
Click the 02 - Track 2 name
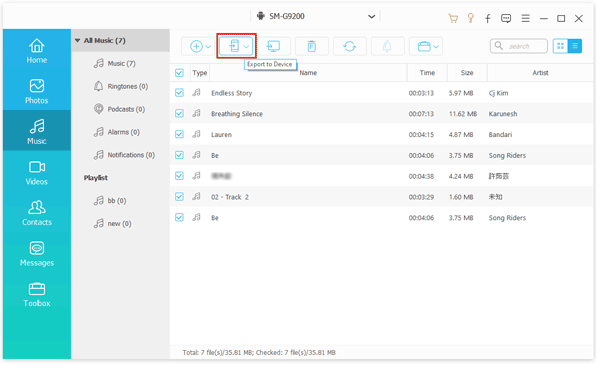pos(230,197)
